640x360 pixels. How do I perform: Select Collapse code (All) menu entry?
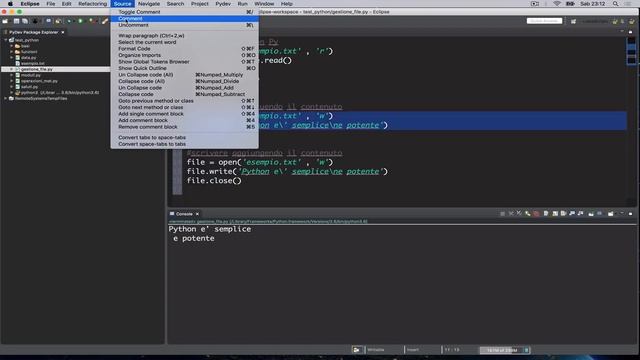pos(184,81)
